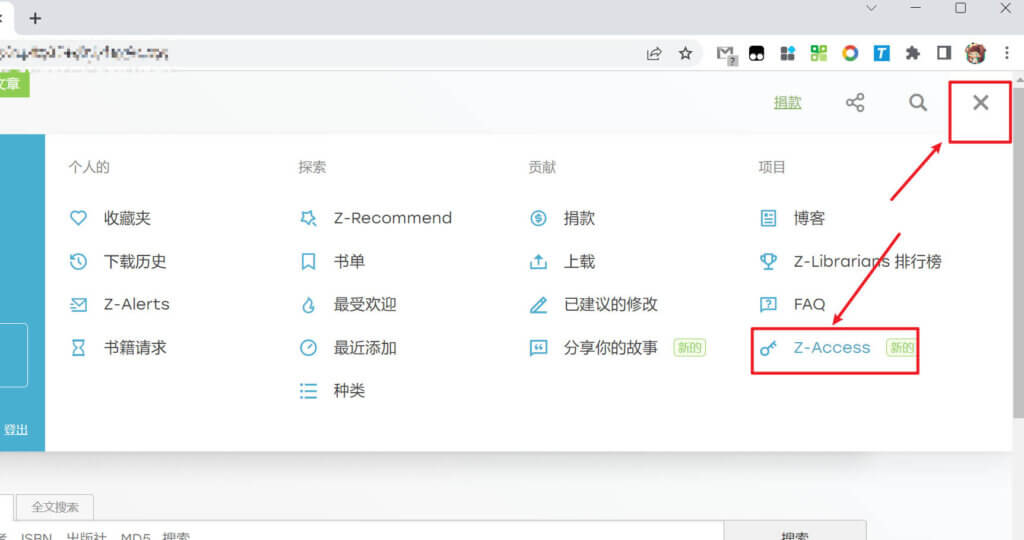
Task: Select 最受欢迎 most popular
Action: click(364, 304)
